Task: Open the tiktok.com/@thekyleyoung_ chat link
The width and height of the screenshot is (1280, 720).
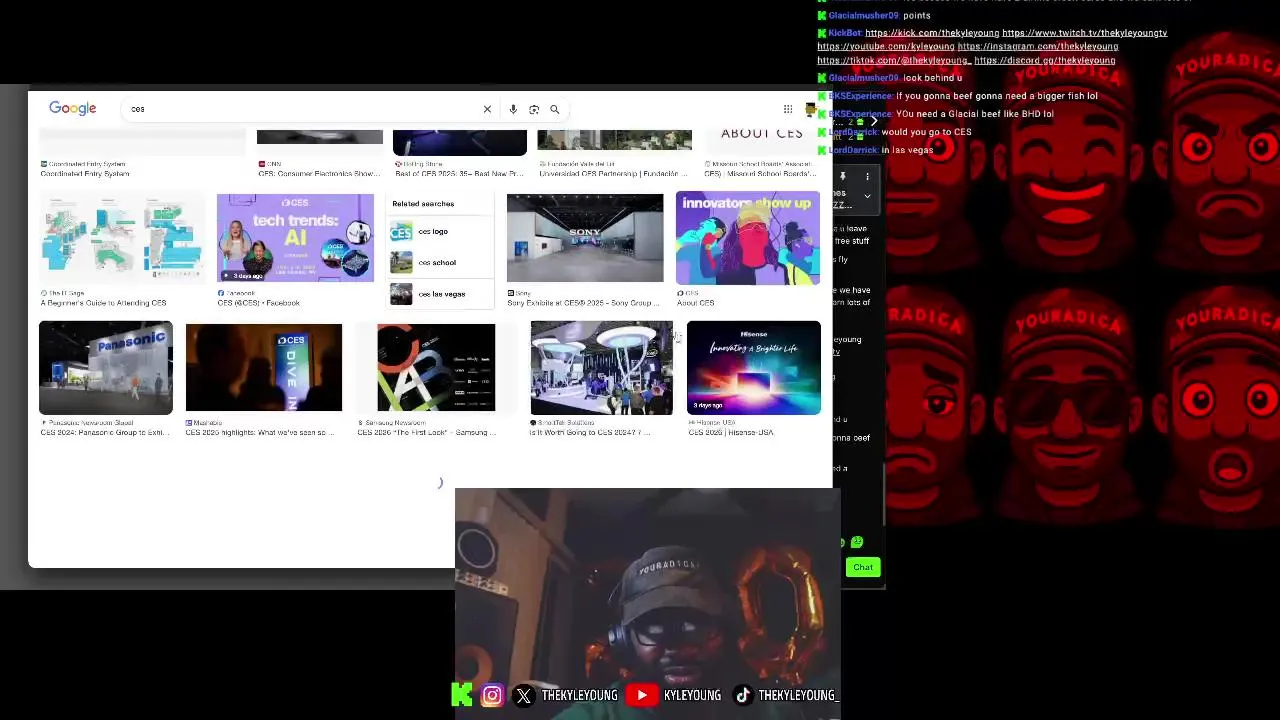Action: (894, 61)
